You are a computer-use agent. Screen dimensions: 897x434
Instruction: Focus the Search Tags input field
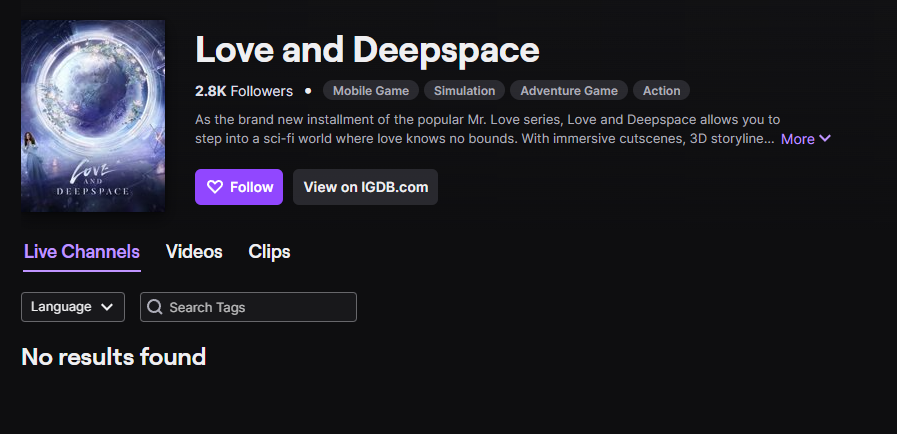pos(248,307)
